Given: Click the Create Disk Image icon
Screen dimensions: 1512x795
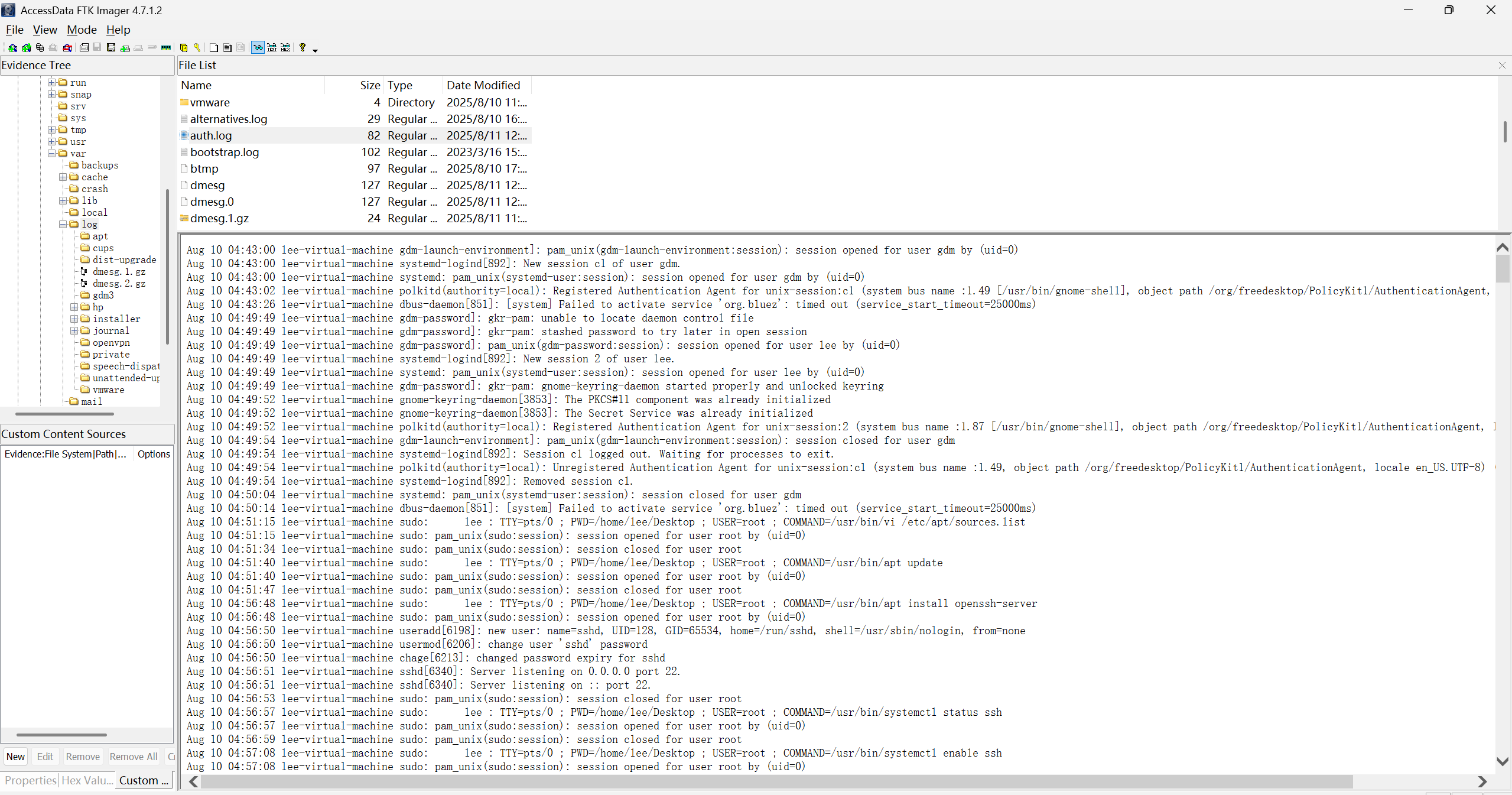Looking at the screenshot, I should coord(84,48).
